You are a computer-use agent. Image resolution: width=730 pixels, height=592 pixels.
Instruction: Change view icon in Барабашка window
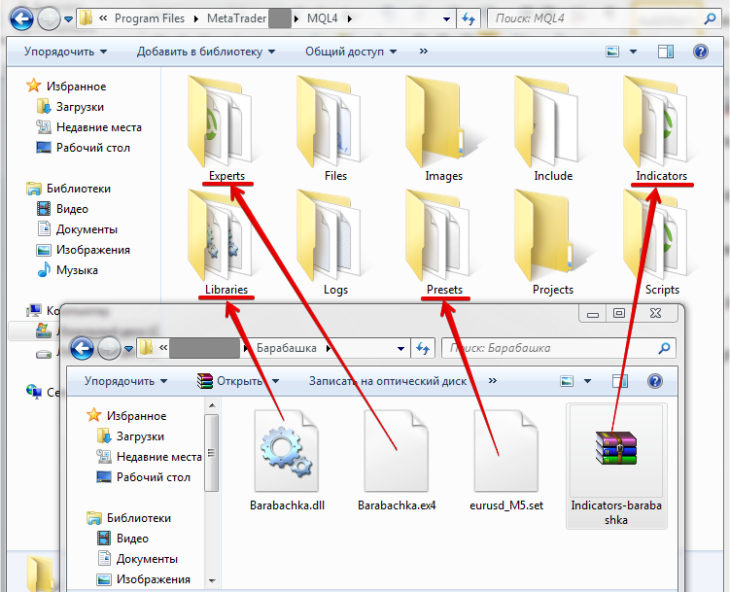coord(567,381)
